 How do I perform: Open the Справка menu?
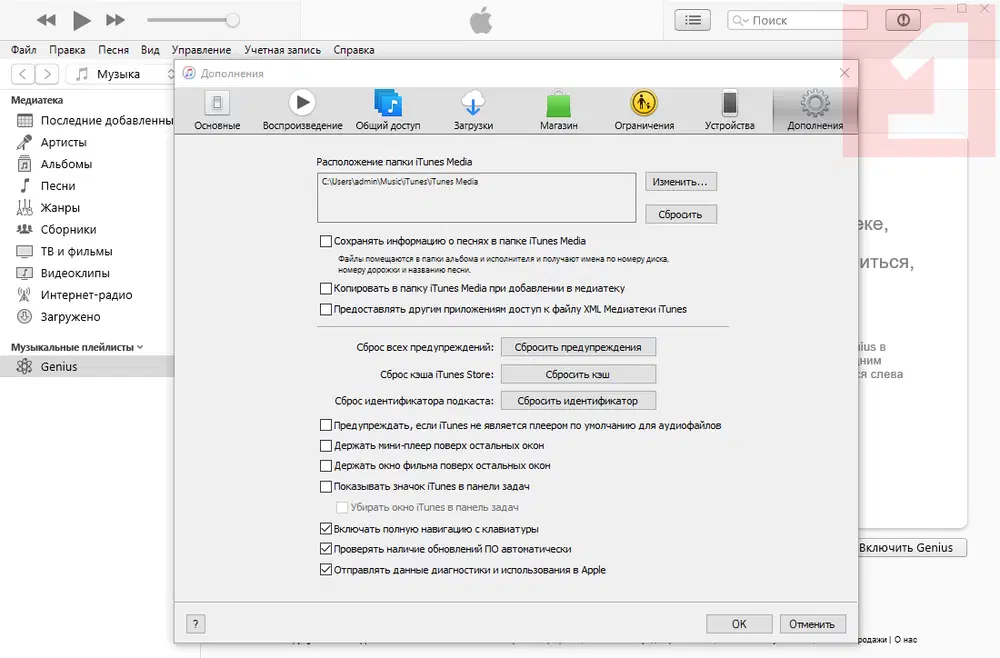tap(354, 50)
